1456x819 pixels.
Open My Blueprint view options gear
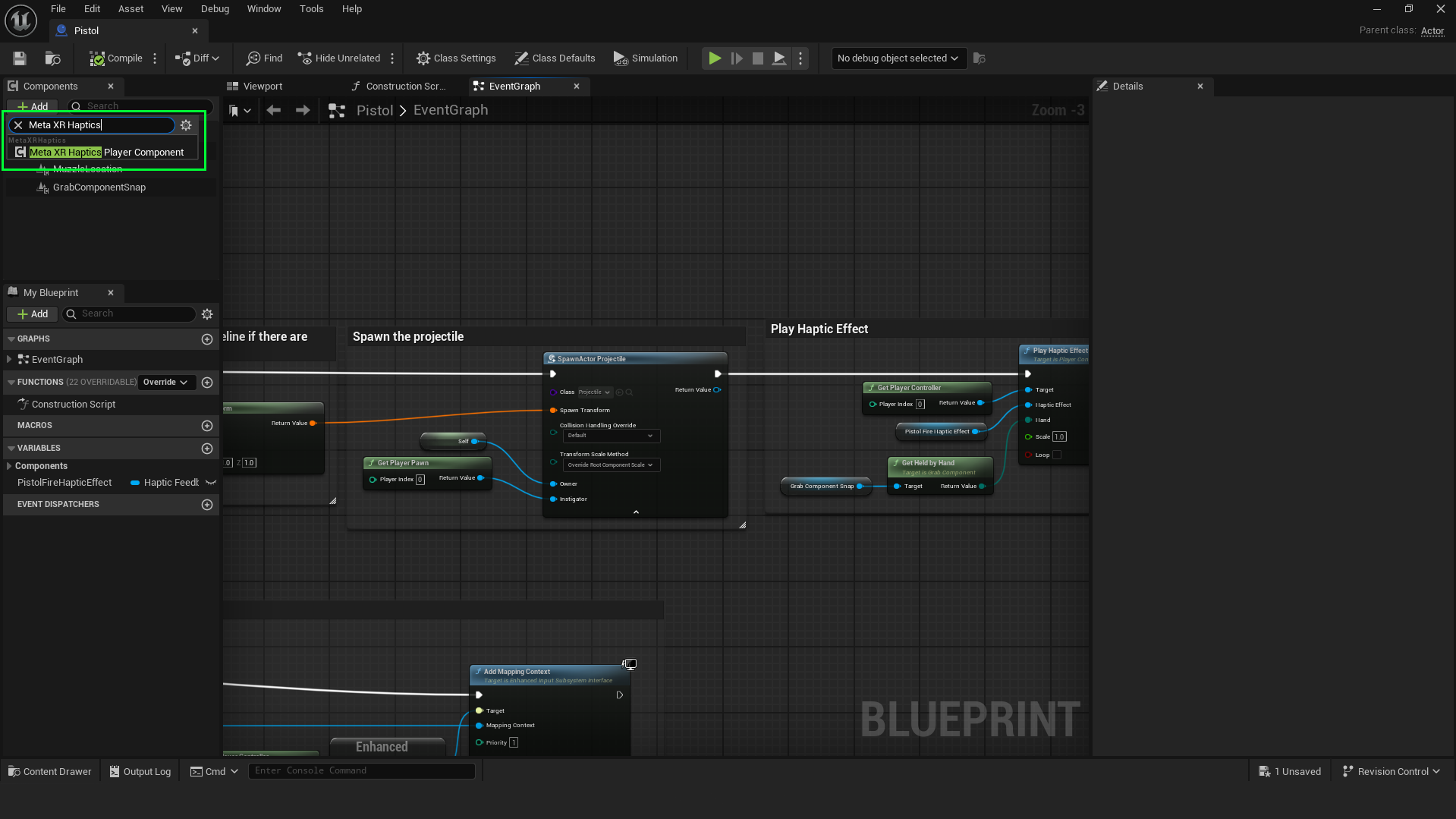click(207, 314)
